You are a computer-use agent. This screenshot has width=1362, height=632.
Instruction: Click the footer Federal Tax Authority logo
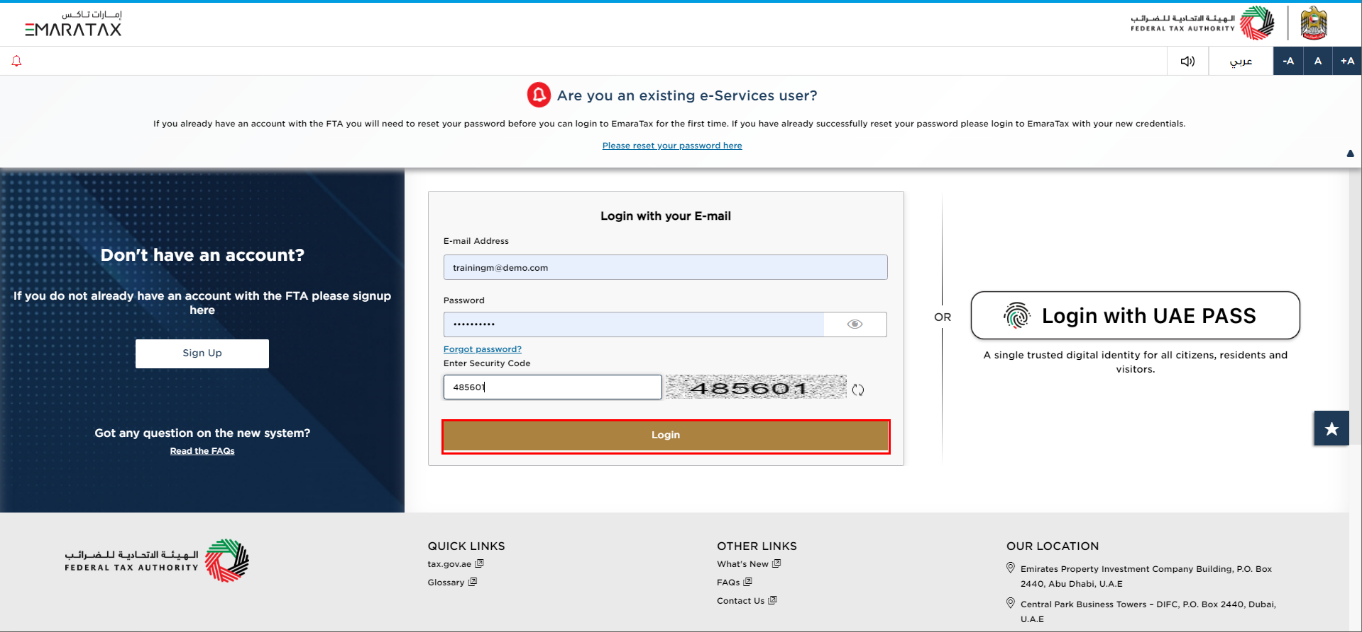point(156,560)
